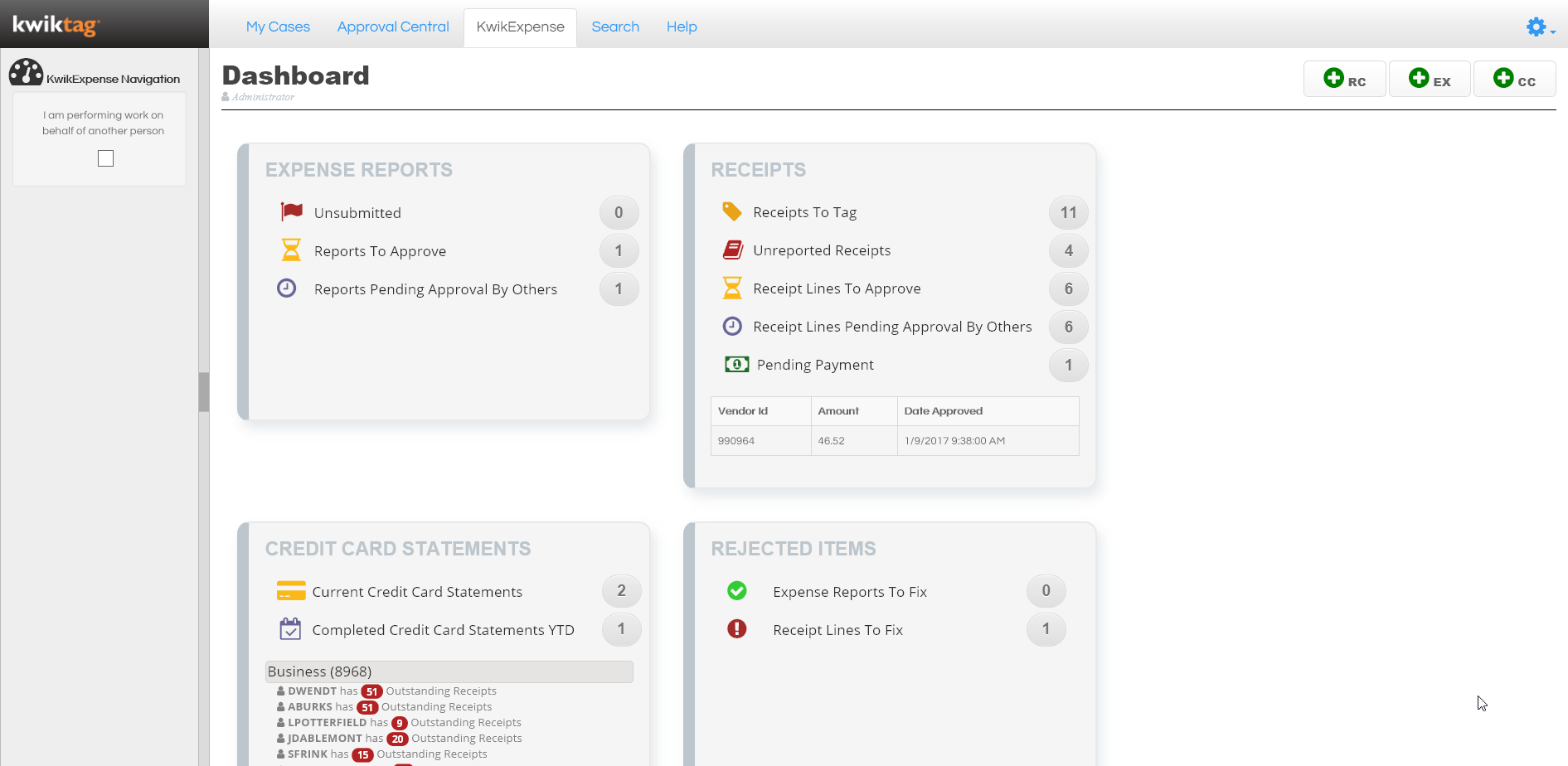Click the calendar check icon for Completed Credit Card Statements YTD
This screenshot has width=1568, height=766.
pyautogui.click(x=290, y=628)
